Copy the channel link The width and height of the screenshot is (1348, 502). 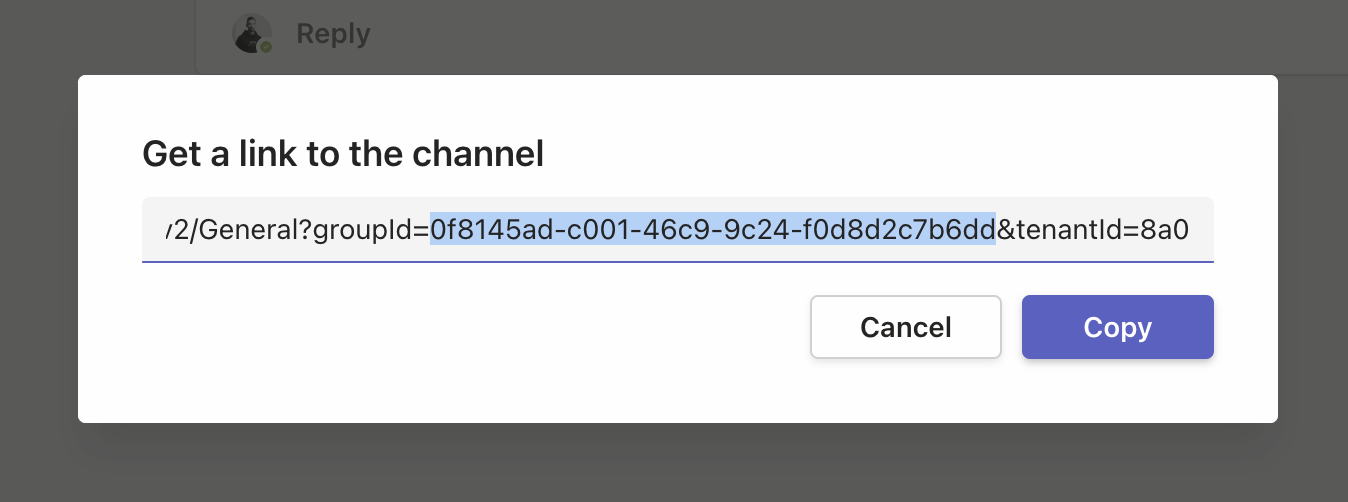pos(1117,327)
